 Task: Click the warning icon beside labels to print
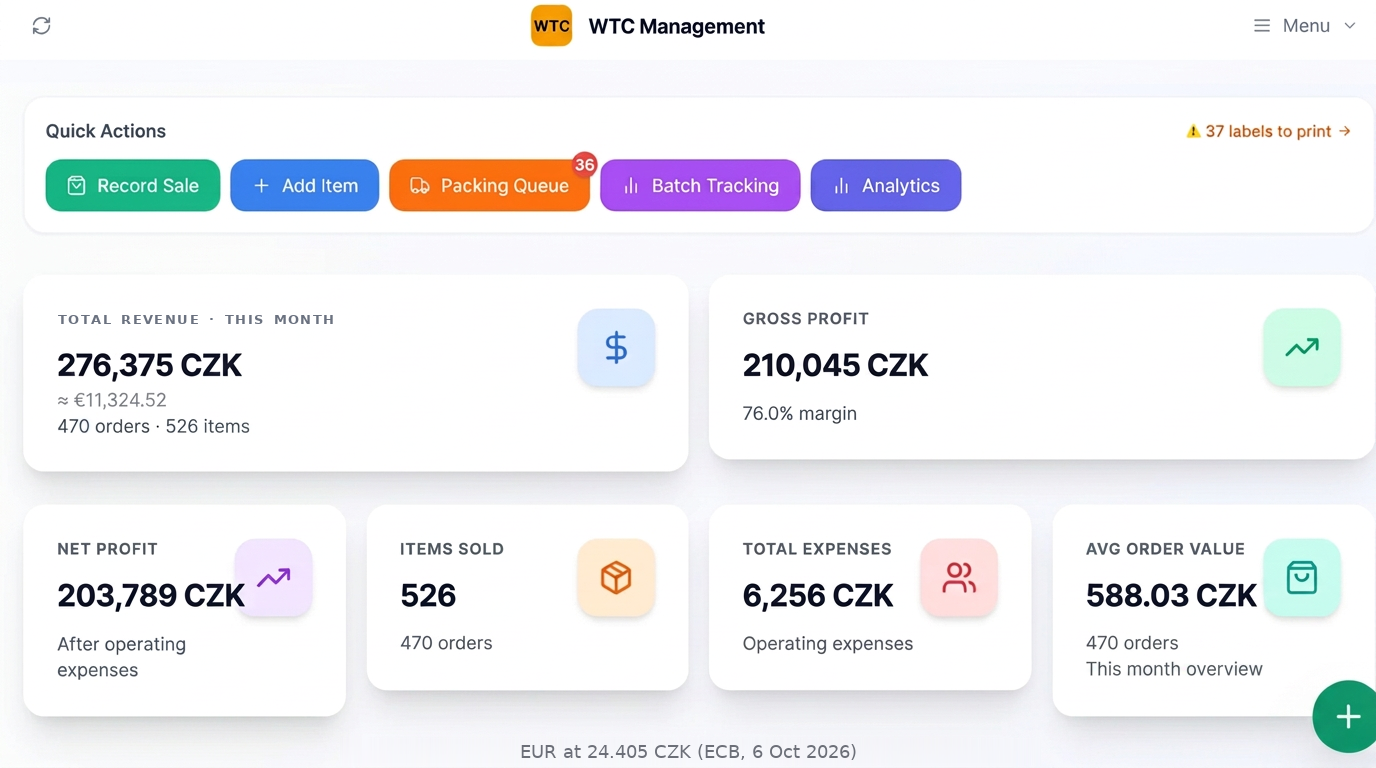tap(1193, 131)
